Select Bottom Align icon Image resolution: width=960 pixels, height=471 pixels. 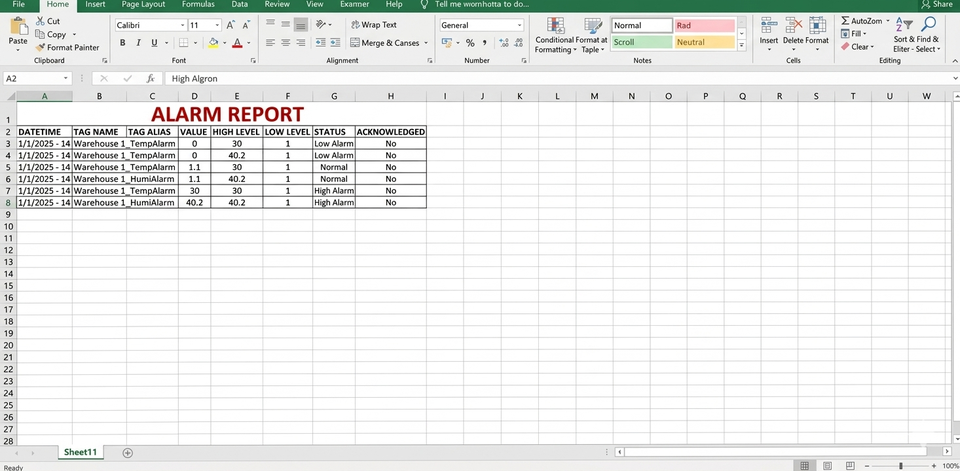301,24
